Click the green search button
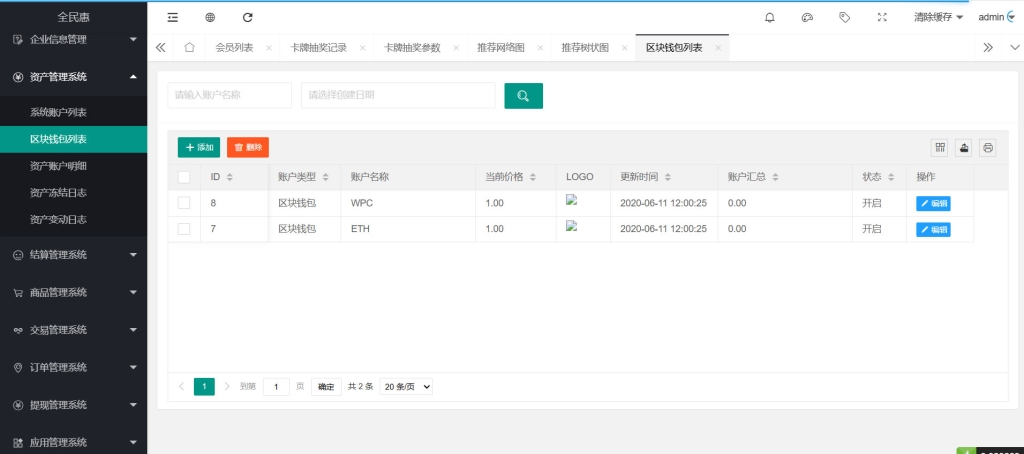 pos(523,95)
